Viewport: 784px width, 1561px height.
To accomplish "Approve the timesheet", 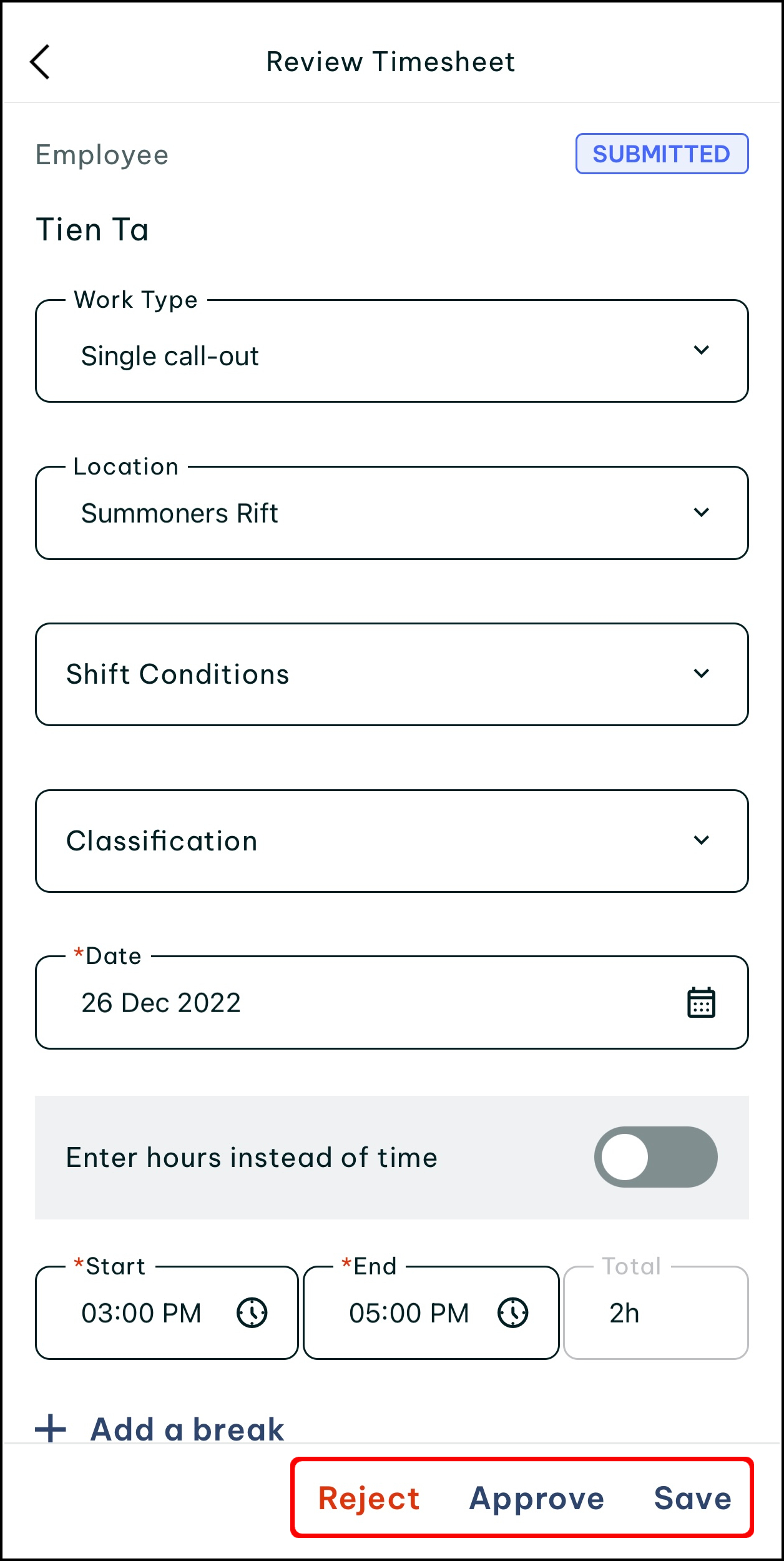I will (x=537, y=1498).
